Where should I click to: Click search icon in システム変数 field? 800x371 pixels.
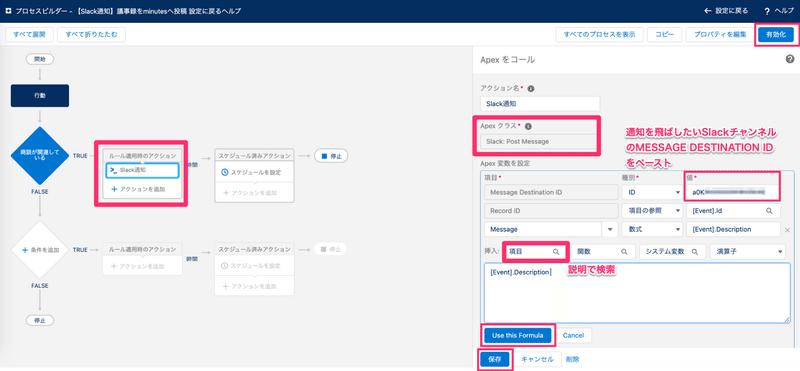click(x=694, y=252)
